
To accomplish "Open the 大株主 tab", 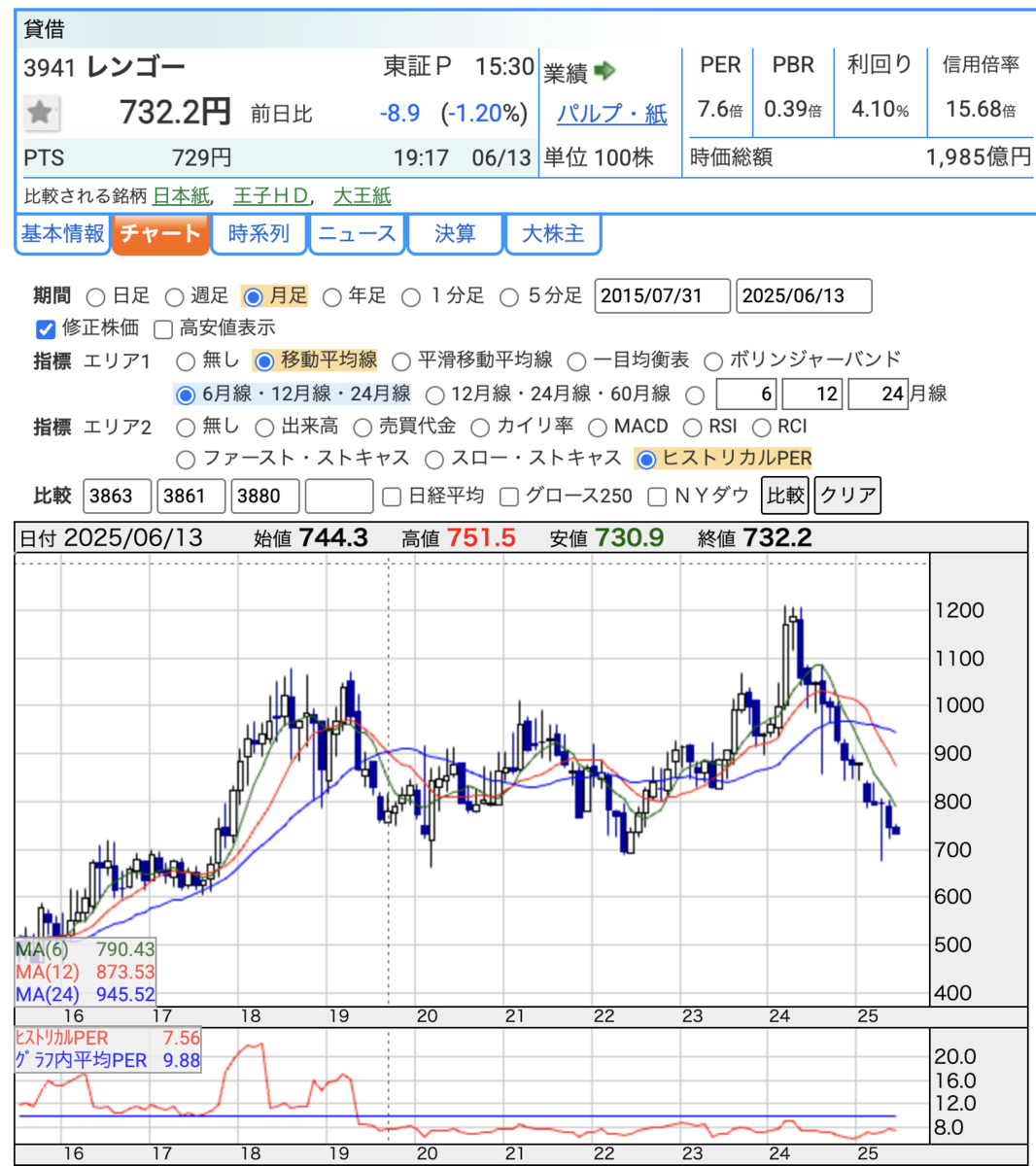I will (x=553, y=234).
